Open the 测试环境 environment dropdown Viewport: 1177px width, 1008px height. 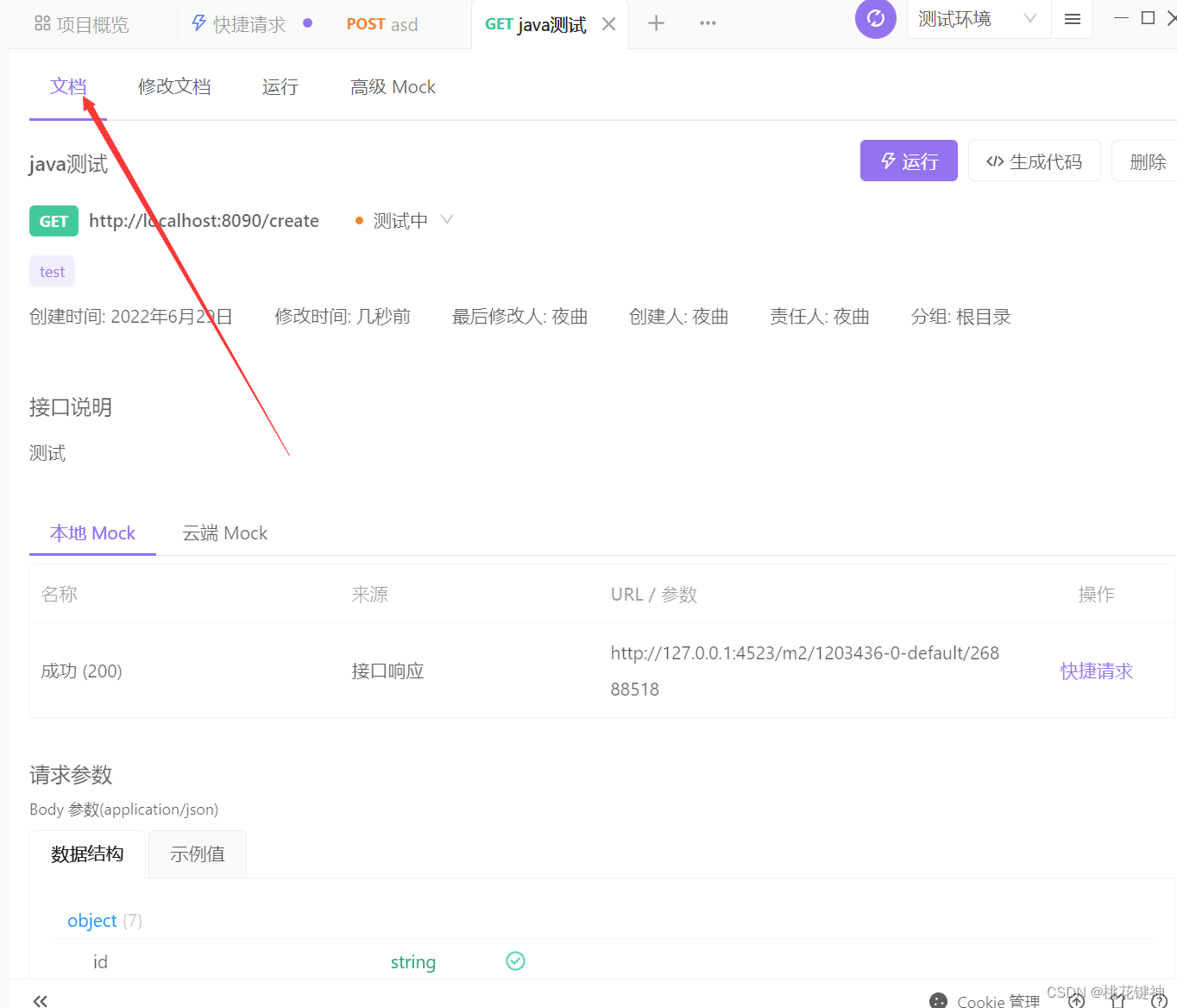point(979,19)
